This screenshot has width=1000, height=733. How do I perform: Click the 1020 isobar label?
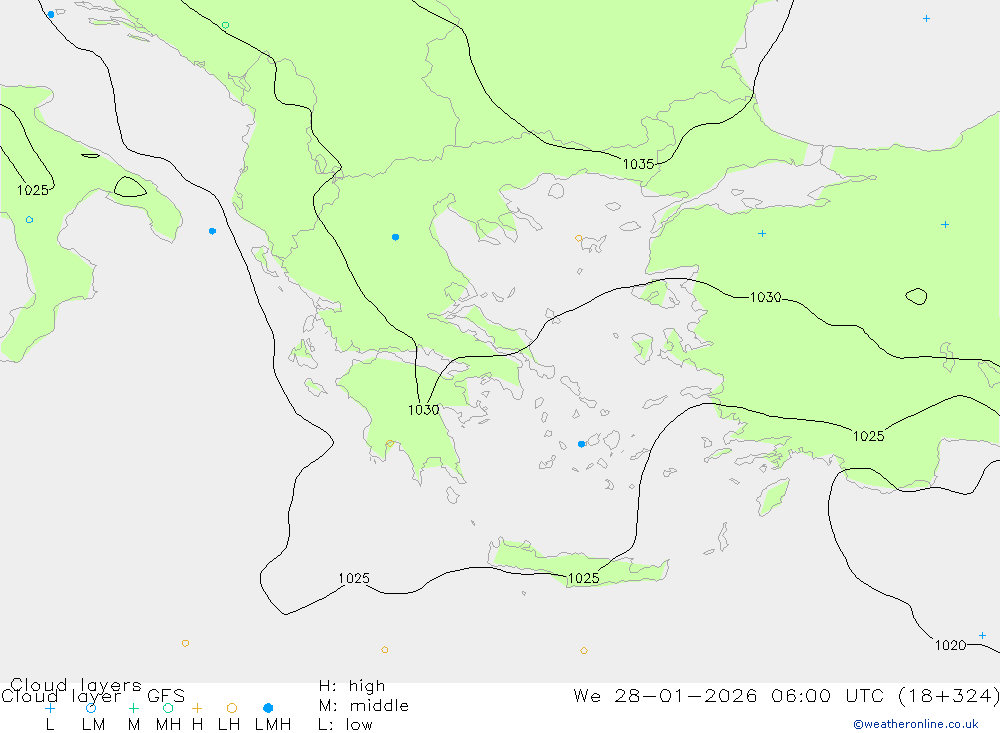point(950,645)
